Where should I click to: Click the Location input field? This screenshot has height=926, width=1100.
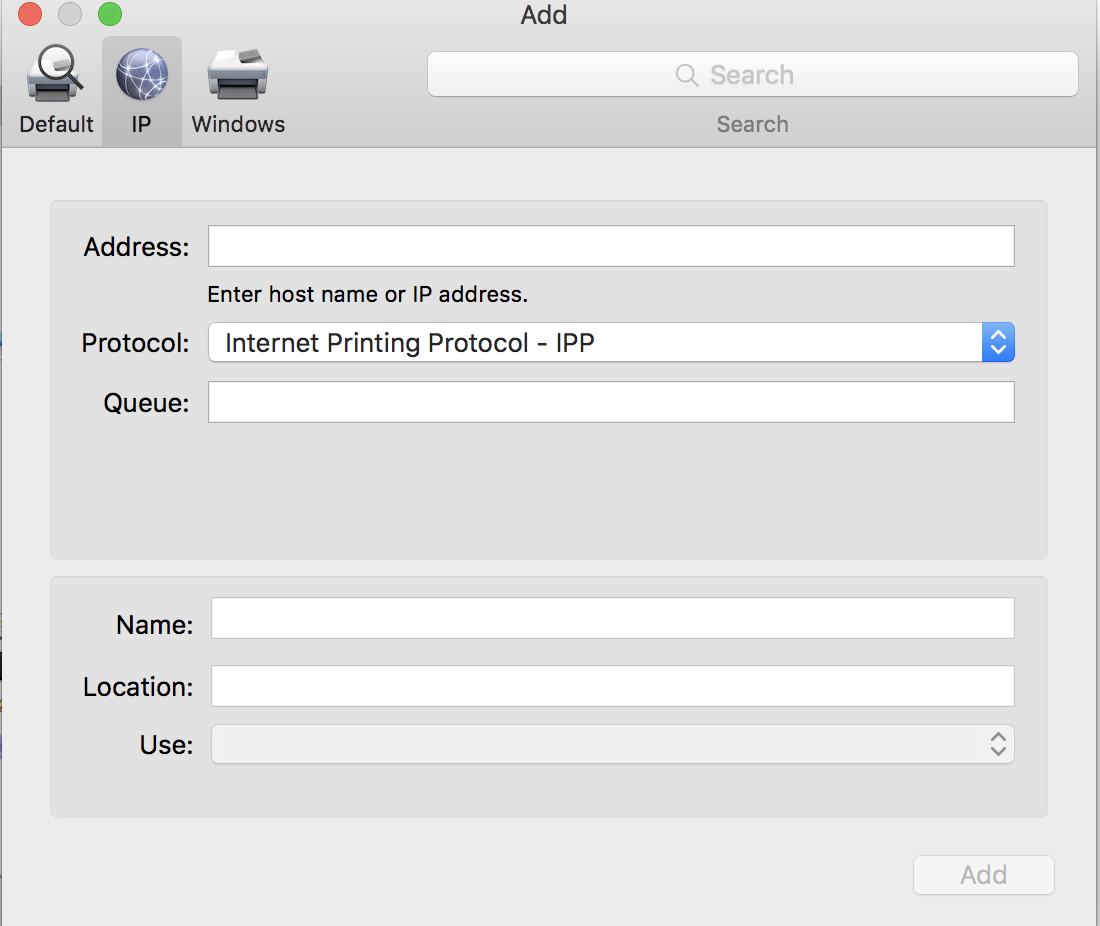click(x=610, y=686)
